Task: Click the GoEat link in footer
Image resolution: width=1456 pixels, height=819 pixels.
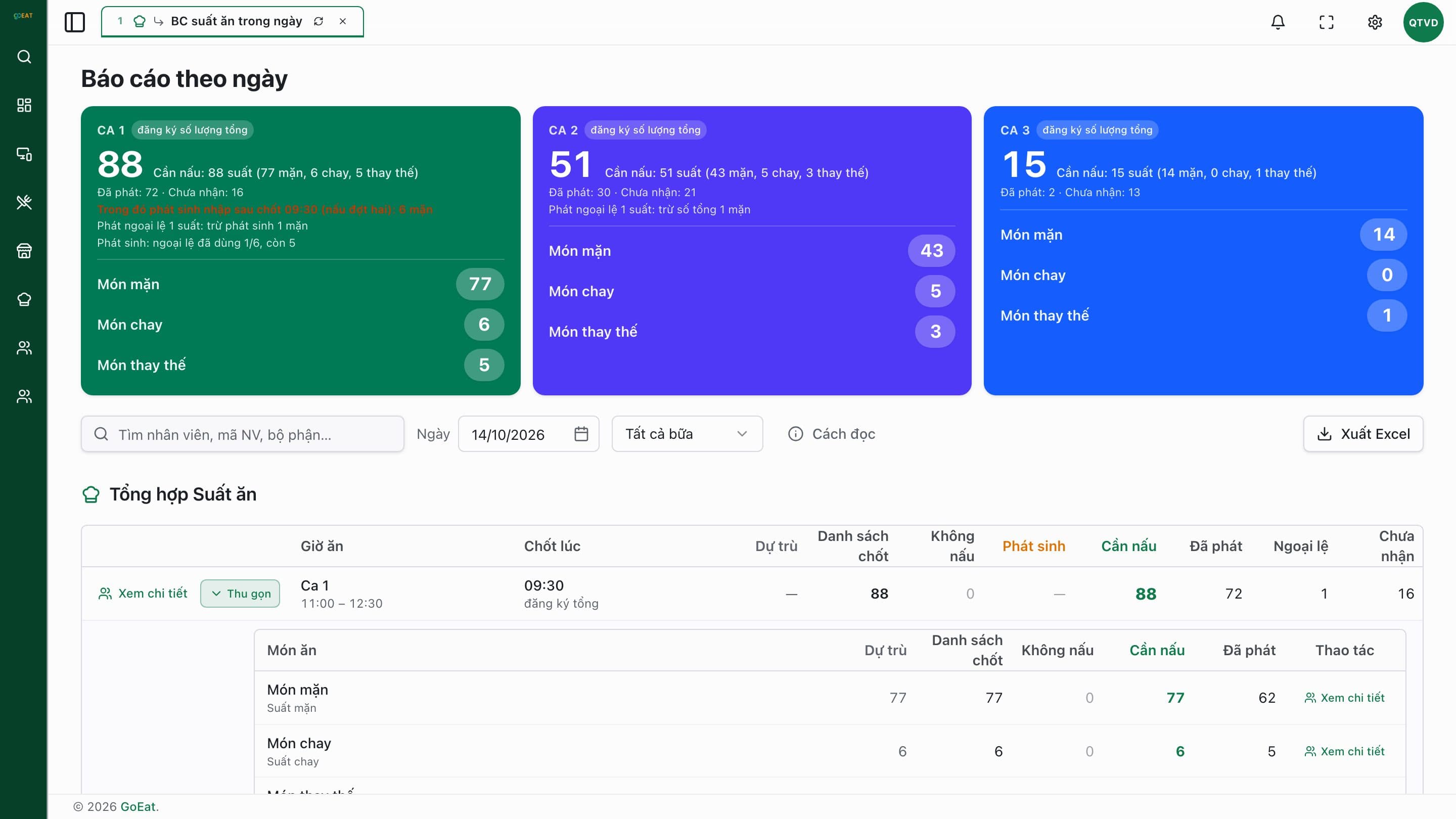Action: 138,807
